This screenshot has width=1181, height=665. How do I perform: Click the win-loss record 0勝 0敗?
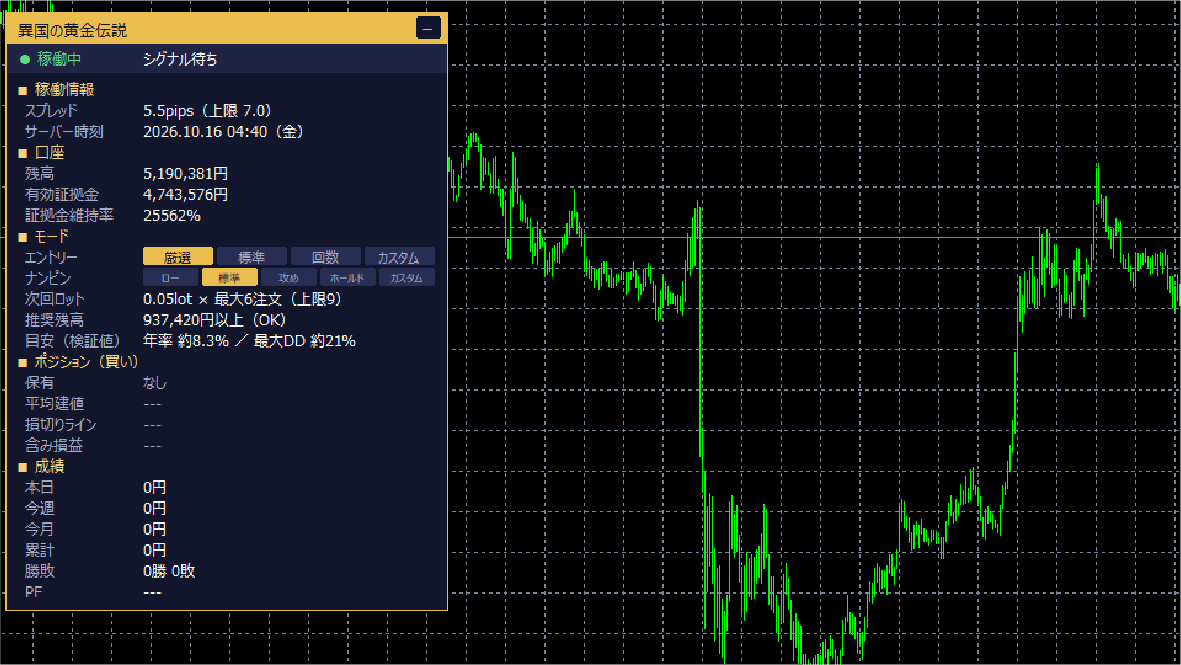pyautogui.click(x=169, y=572)
